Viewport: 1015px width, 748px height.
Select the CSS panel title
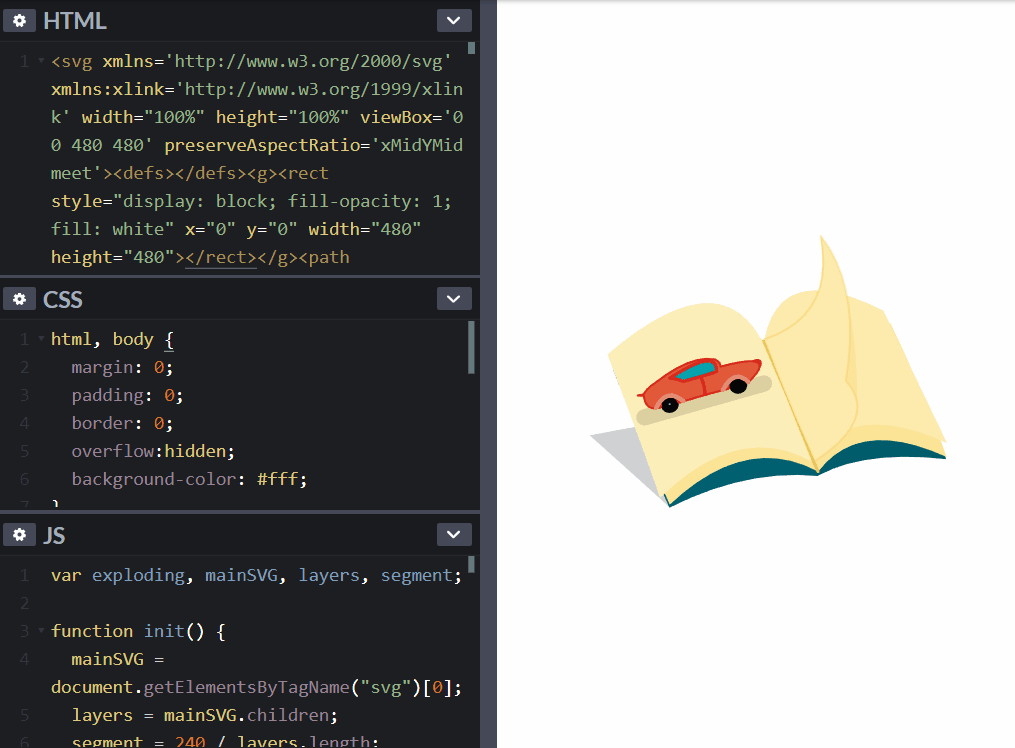click(x=62, y=298)
